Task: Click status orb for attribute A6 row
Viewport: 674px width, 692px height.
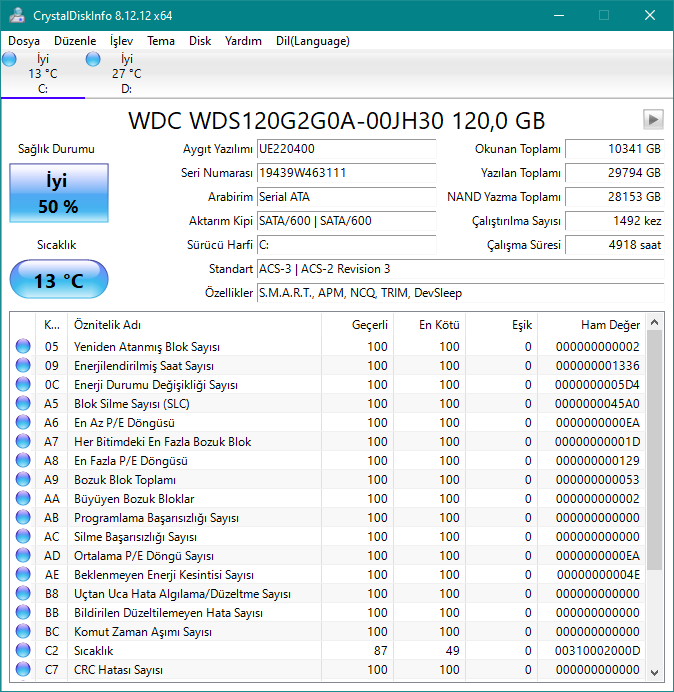Action: click(23, 422)
